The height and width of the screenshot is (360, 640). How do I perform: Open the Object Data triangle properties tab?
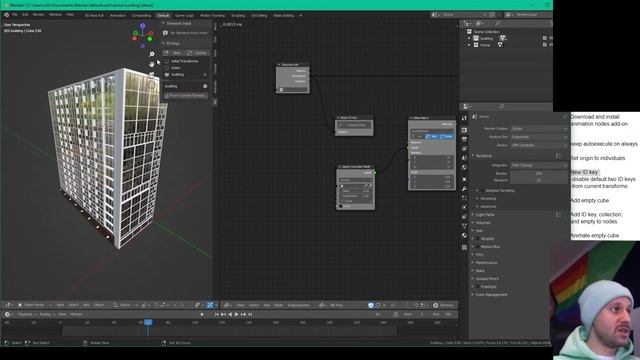tap(464, 226)
